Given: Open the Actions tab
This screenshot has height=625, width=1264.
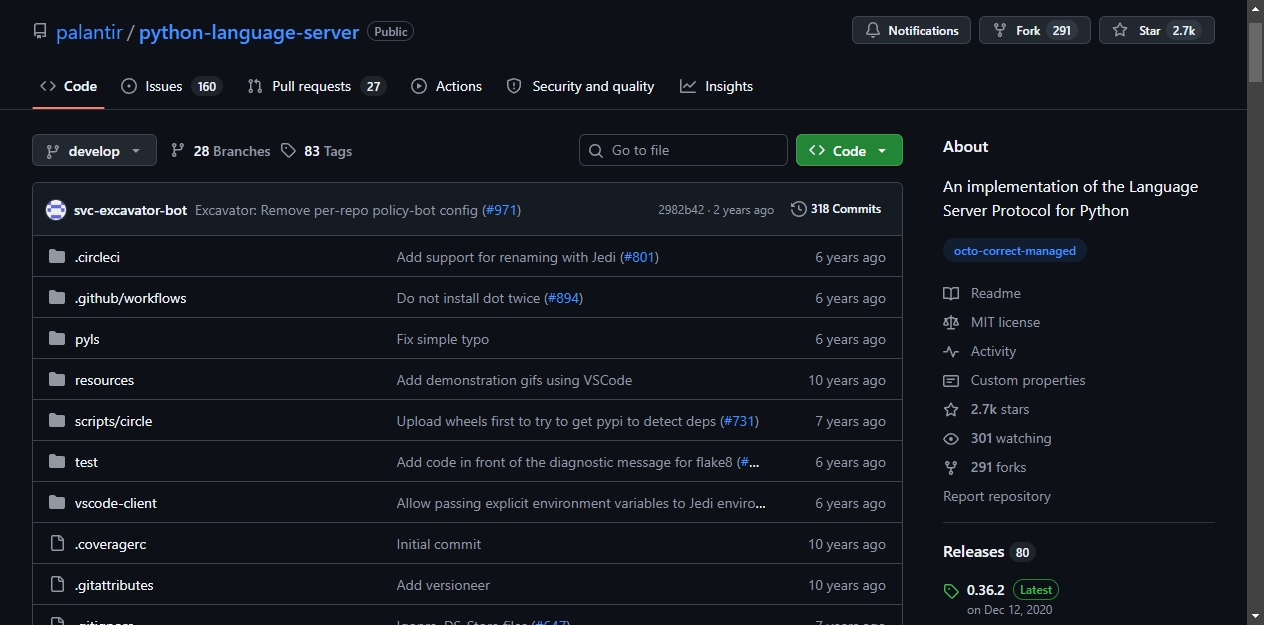Looking at the screenshot, I should (x=446, y=86).
